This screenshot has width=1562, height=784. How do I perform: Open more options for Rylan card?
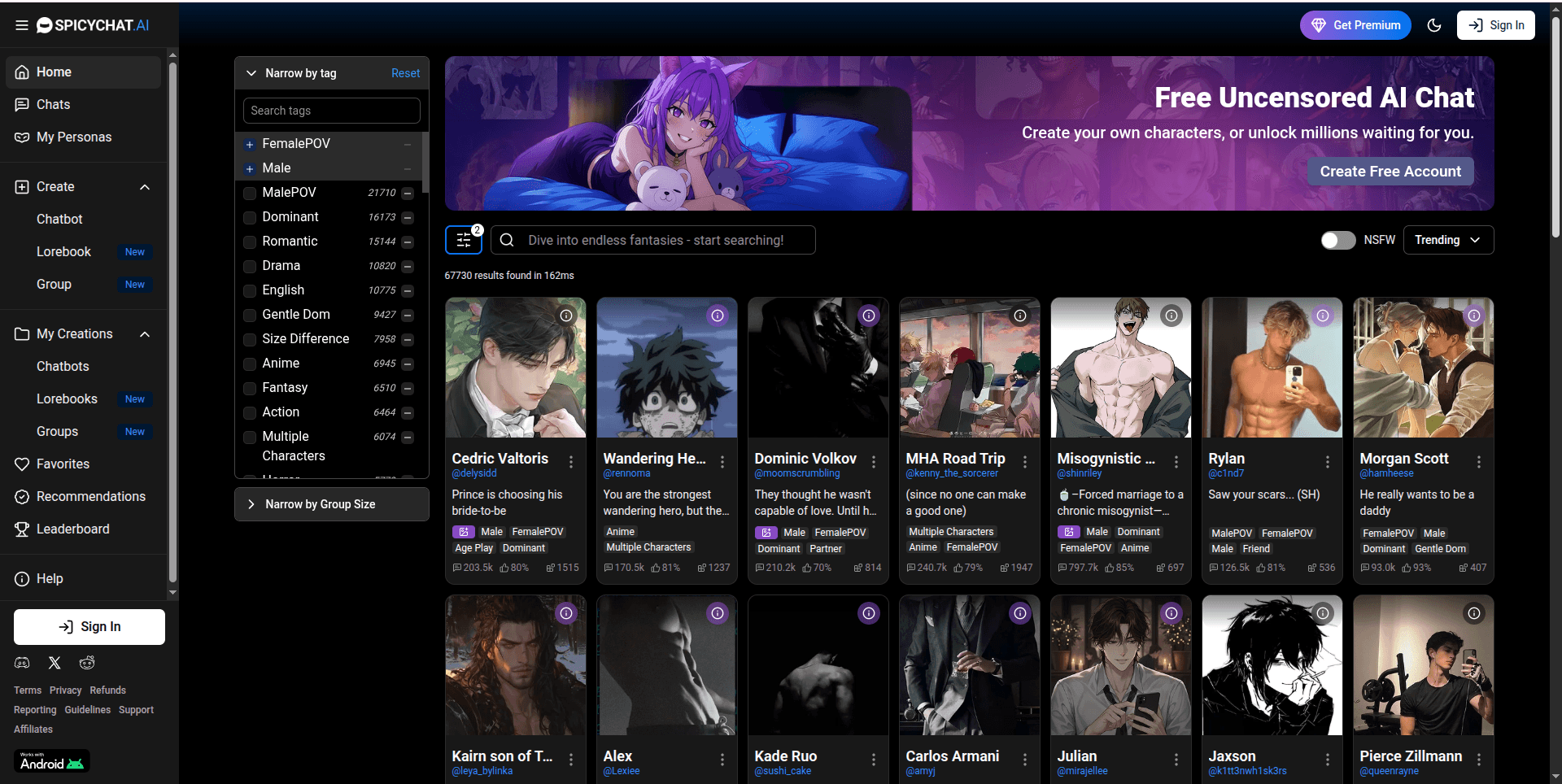click(x=1327, y=462)
